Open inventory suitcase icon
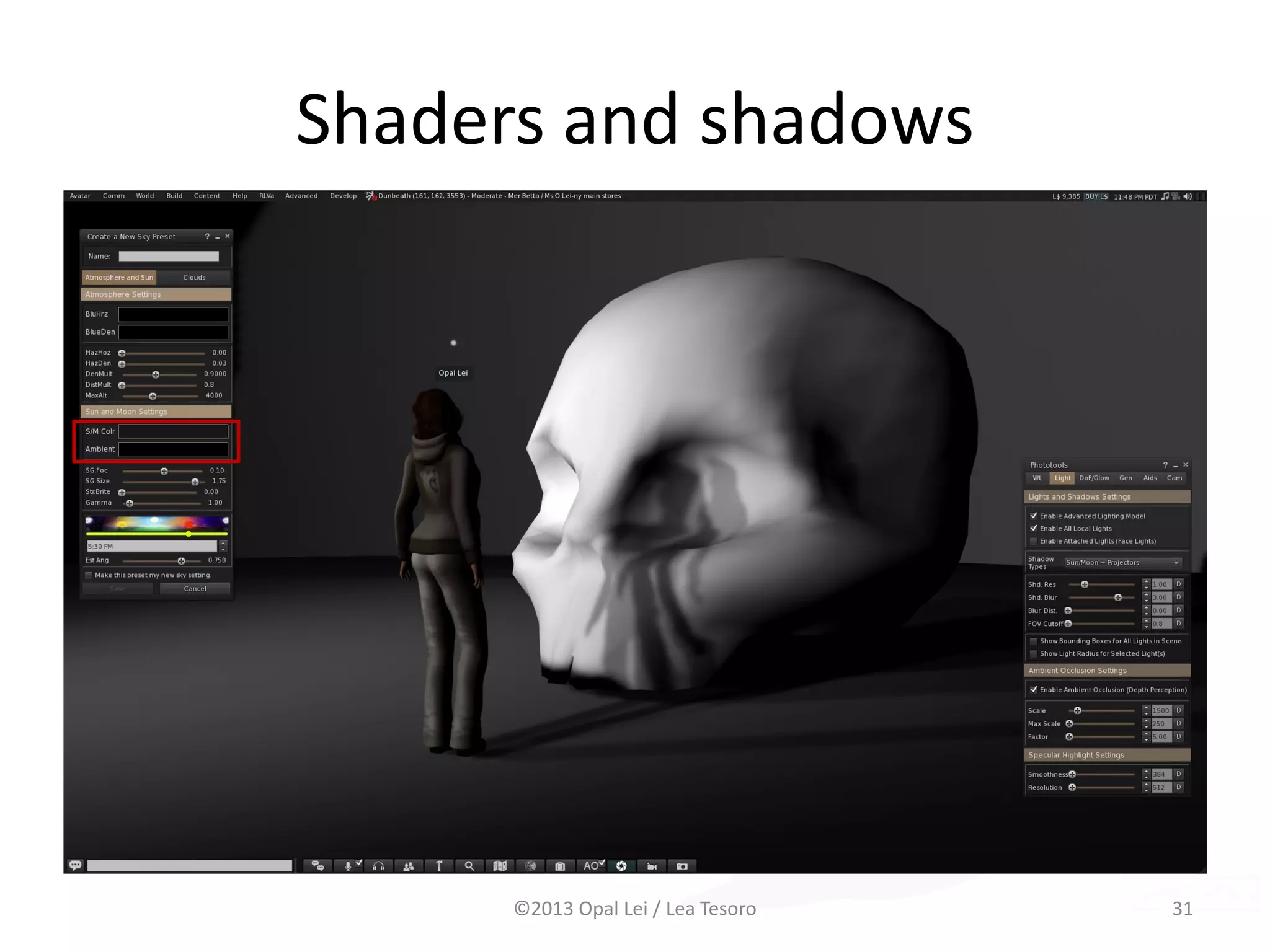The width and height of the screenshot is (1270, 952). [x=560, y=866]
